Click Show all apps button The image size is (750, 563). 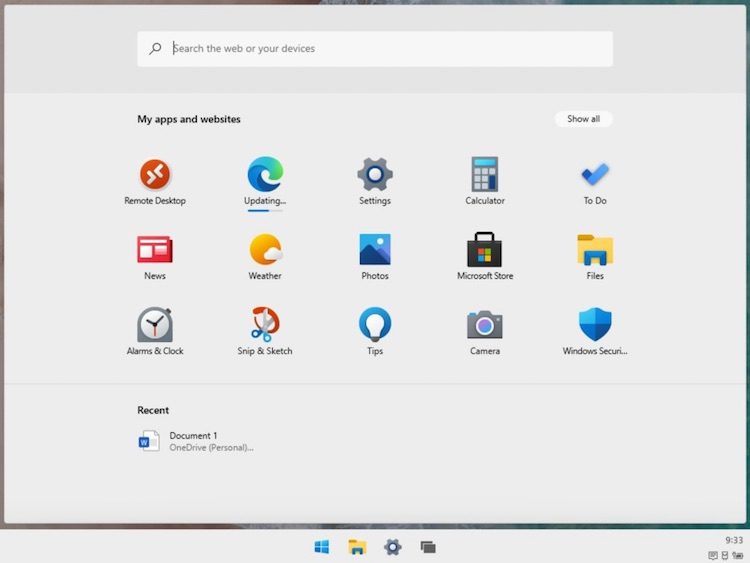coord(583,119)
